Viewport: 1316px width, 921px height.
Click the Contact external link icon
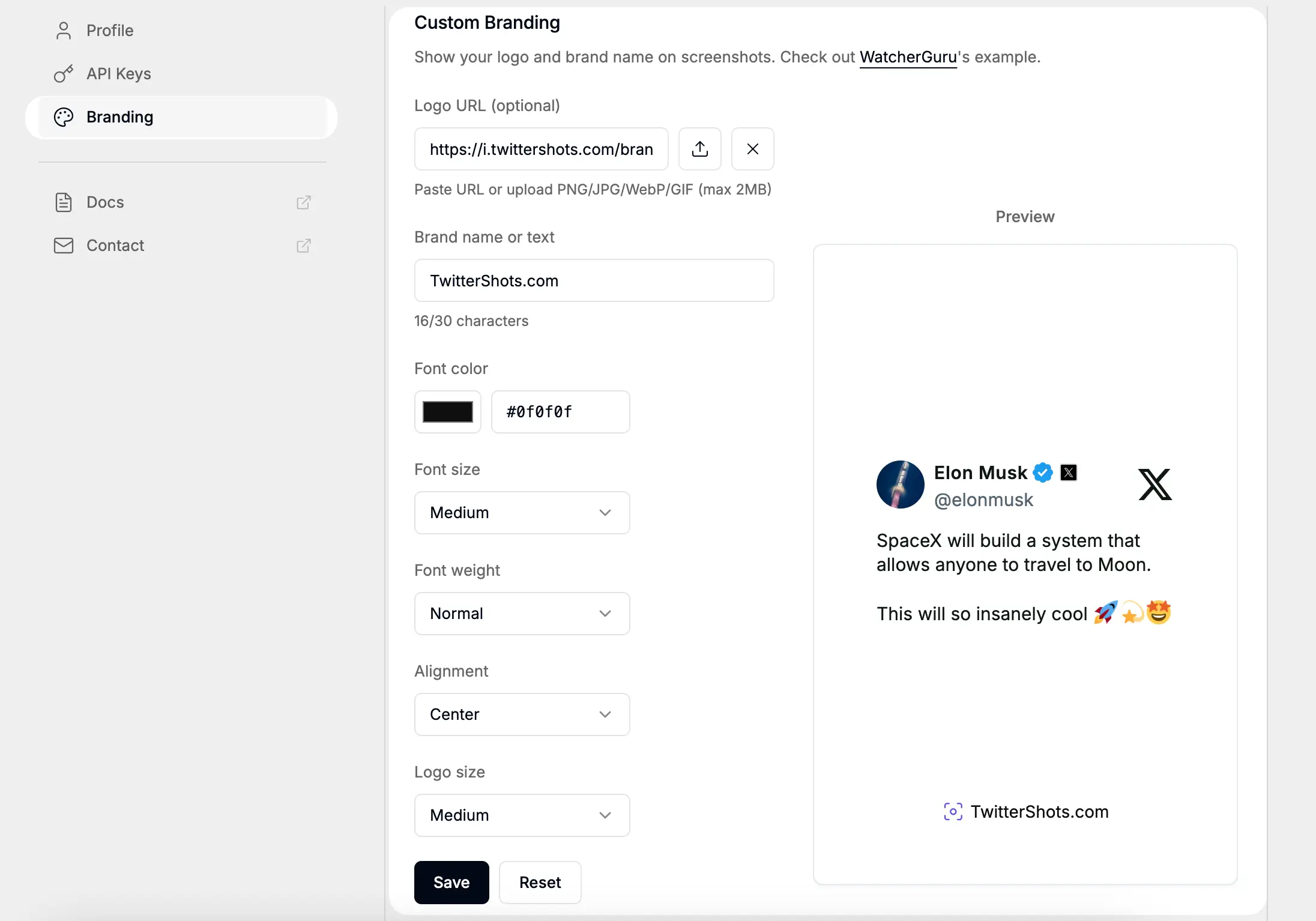(x=304, y=246)
